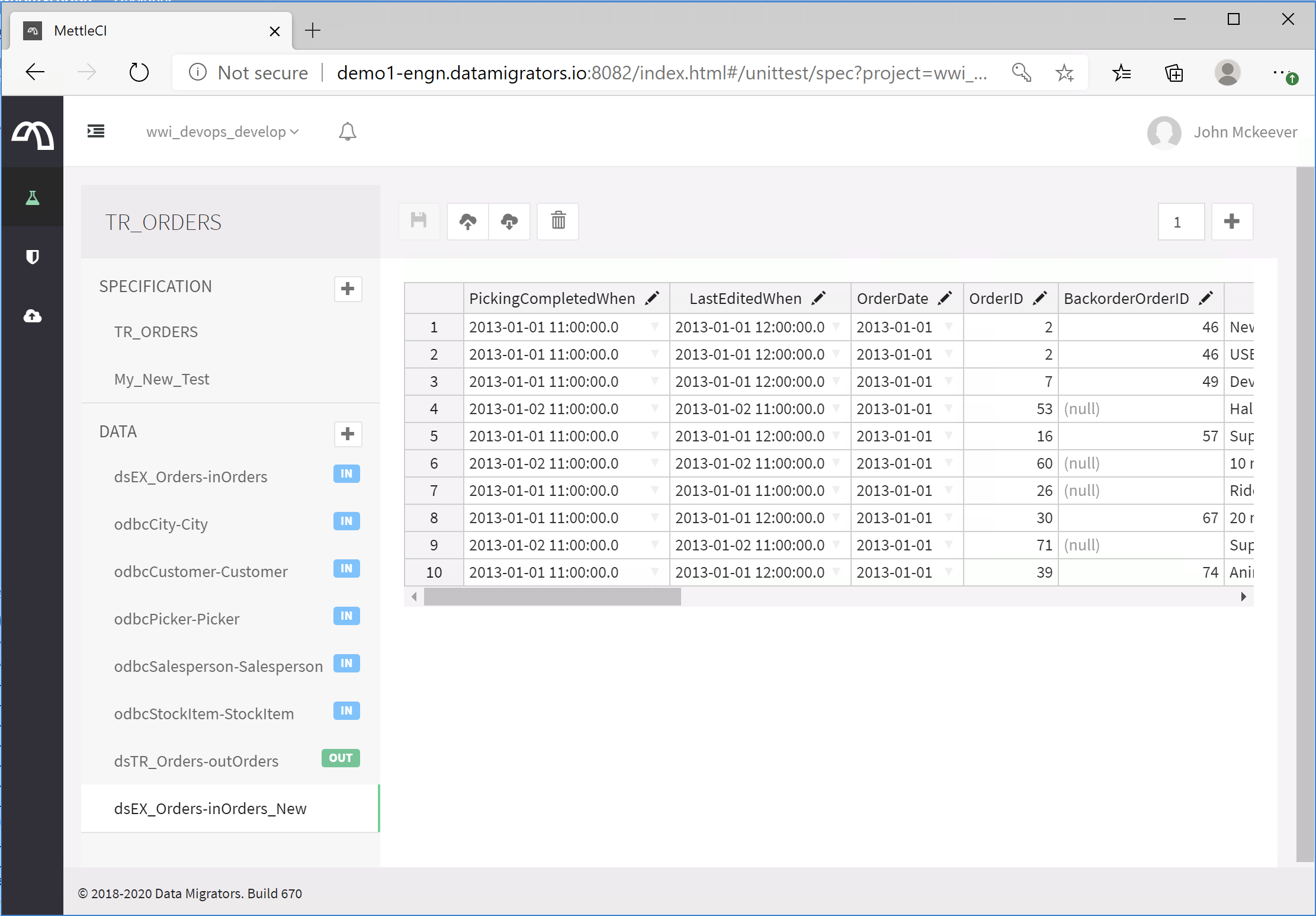The height and width of the screenshot is (916, 1316).
Task: Select odbcCustomer-Customer data item
Action: pyautogui.click(x=201, y=571)
